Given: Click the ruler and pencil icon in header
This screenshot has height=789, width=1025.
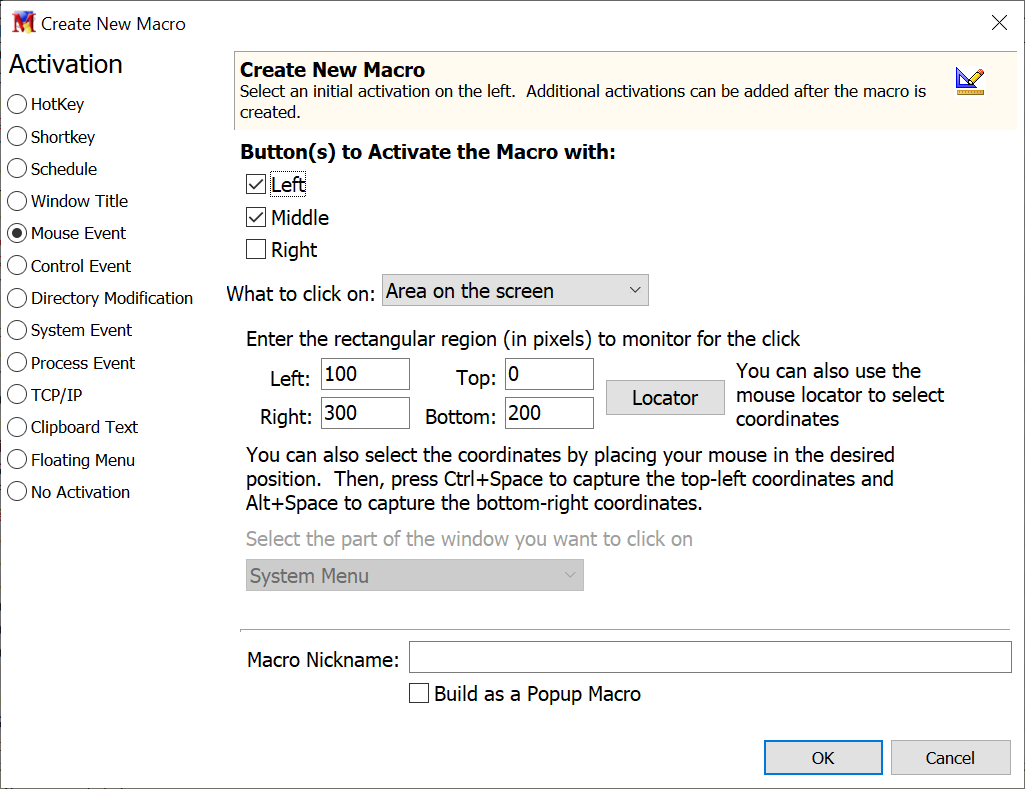Looking at the screenshot, I should point(969,81).
